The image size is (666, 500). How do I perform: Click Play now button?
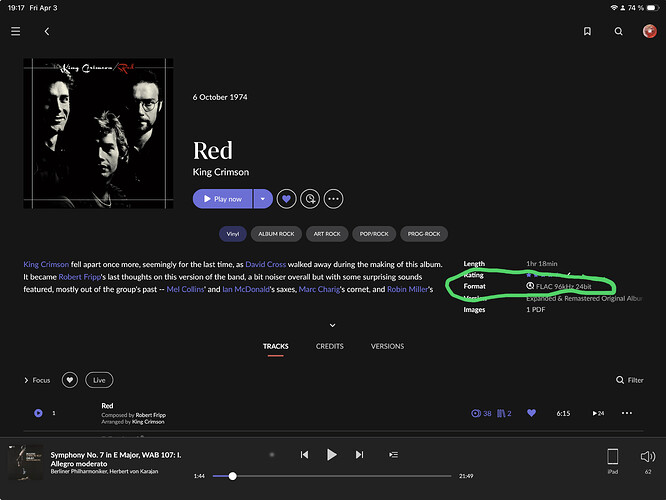(x=222, y=199)
